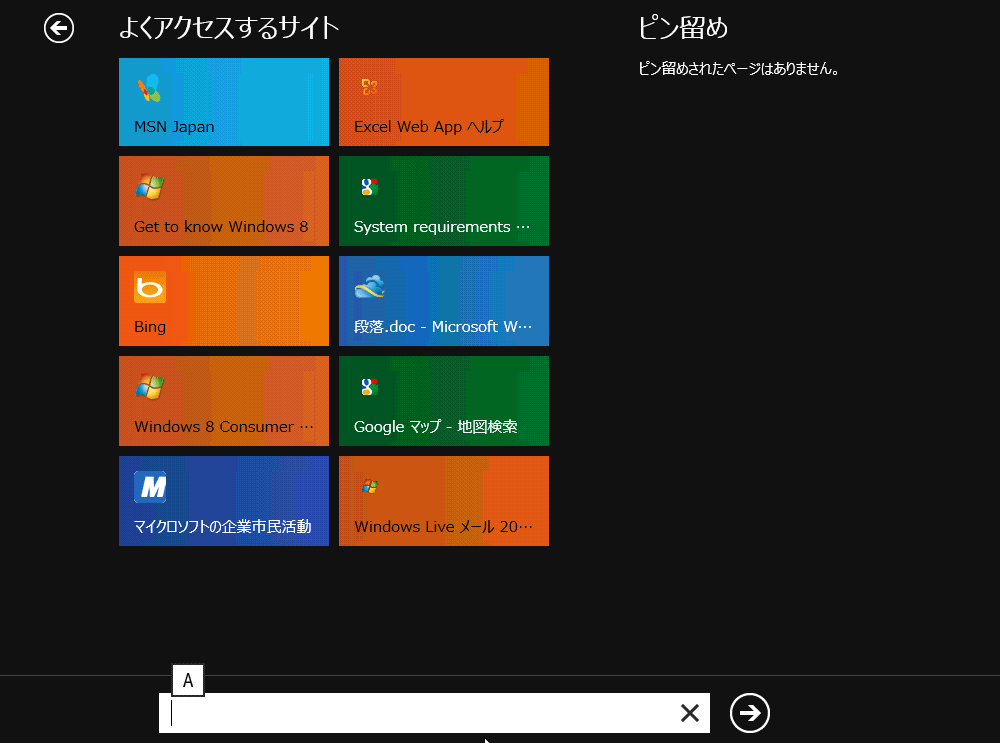This screenshot has width=1000, height=743.
Task: Open the 段落.doc Microsoft Word tile
Action: pyautogui.click(x=444, y=301)
